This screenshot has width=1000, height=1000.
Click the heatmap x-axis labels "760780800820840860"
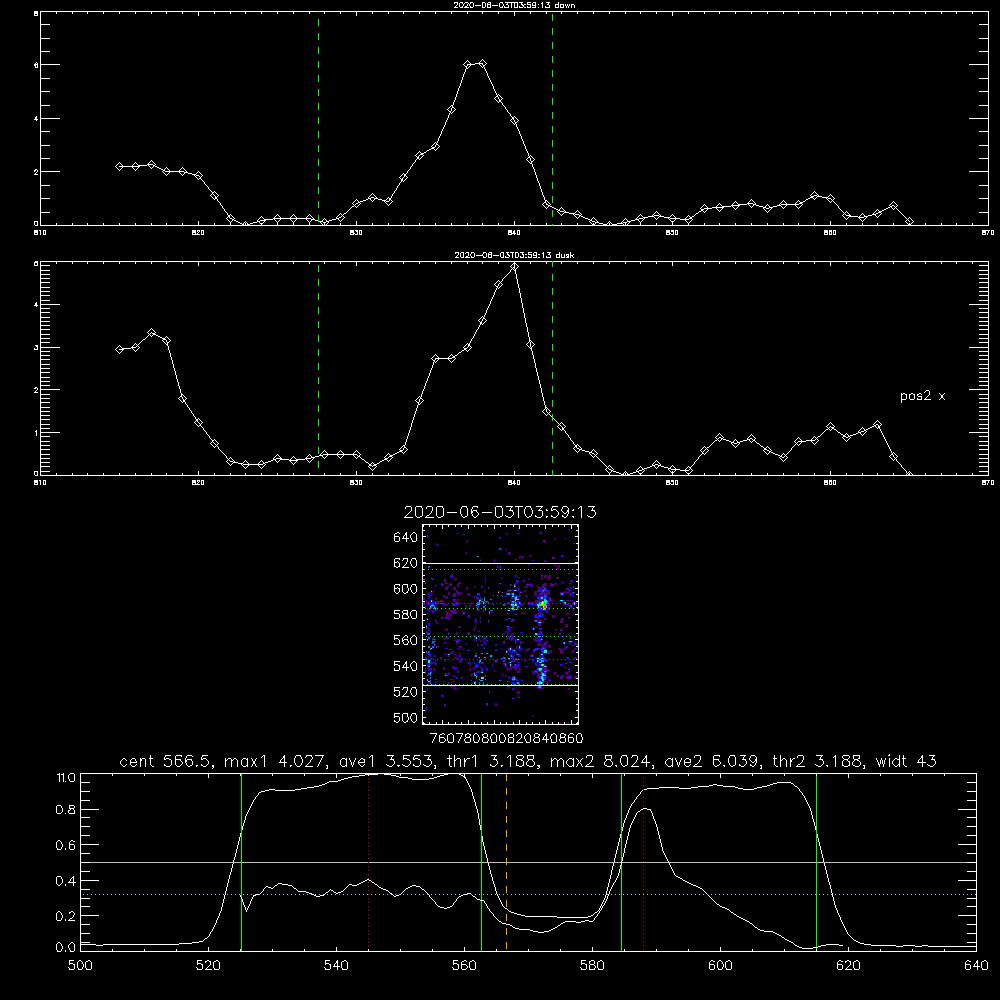[507, 738]
